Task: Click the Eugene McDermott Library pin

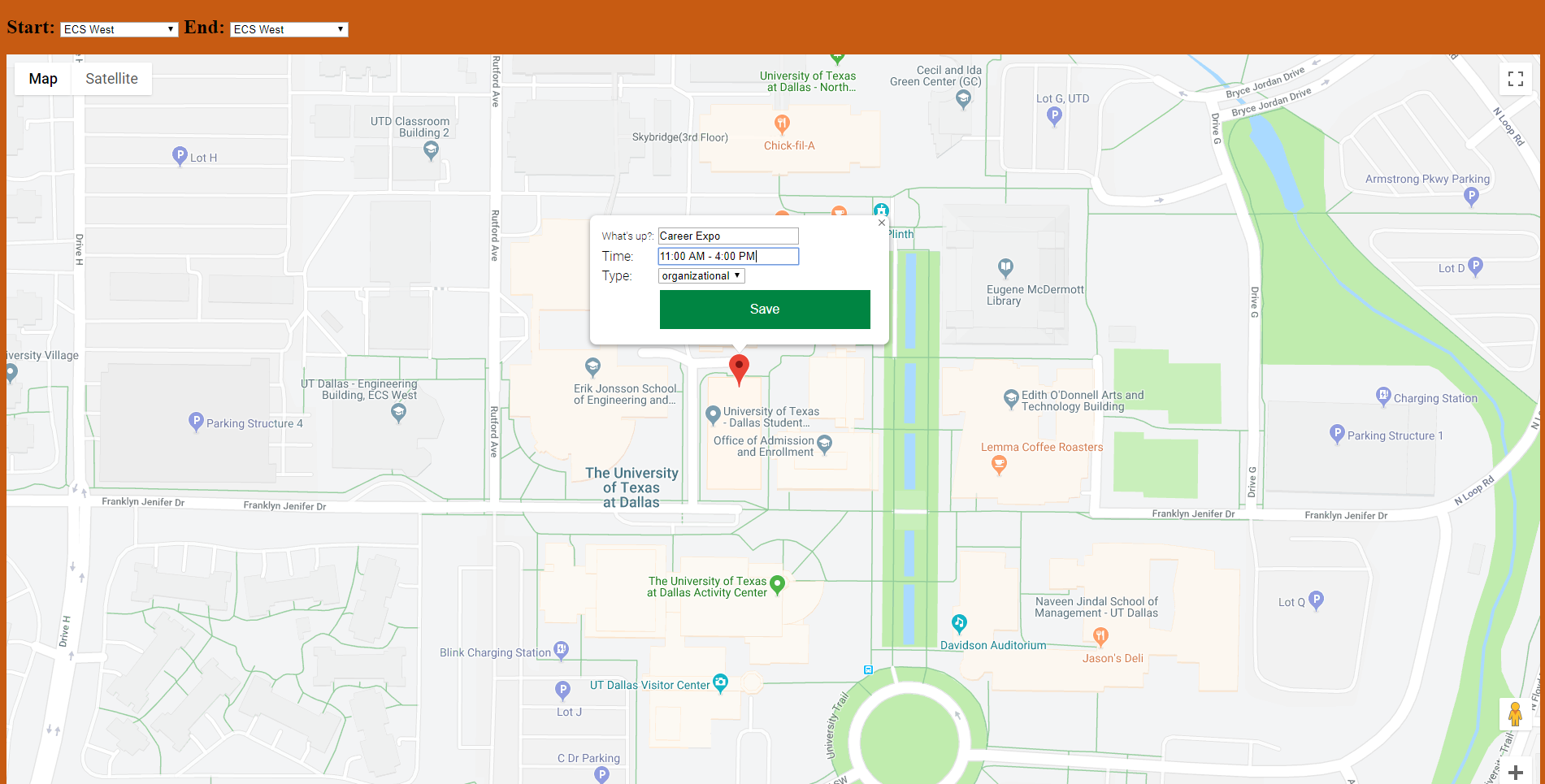Action: (x=1005, y=267)
